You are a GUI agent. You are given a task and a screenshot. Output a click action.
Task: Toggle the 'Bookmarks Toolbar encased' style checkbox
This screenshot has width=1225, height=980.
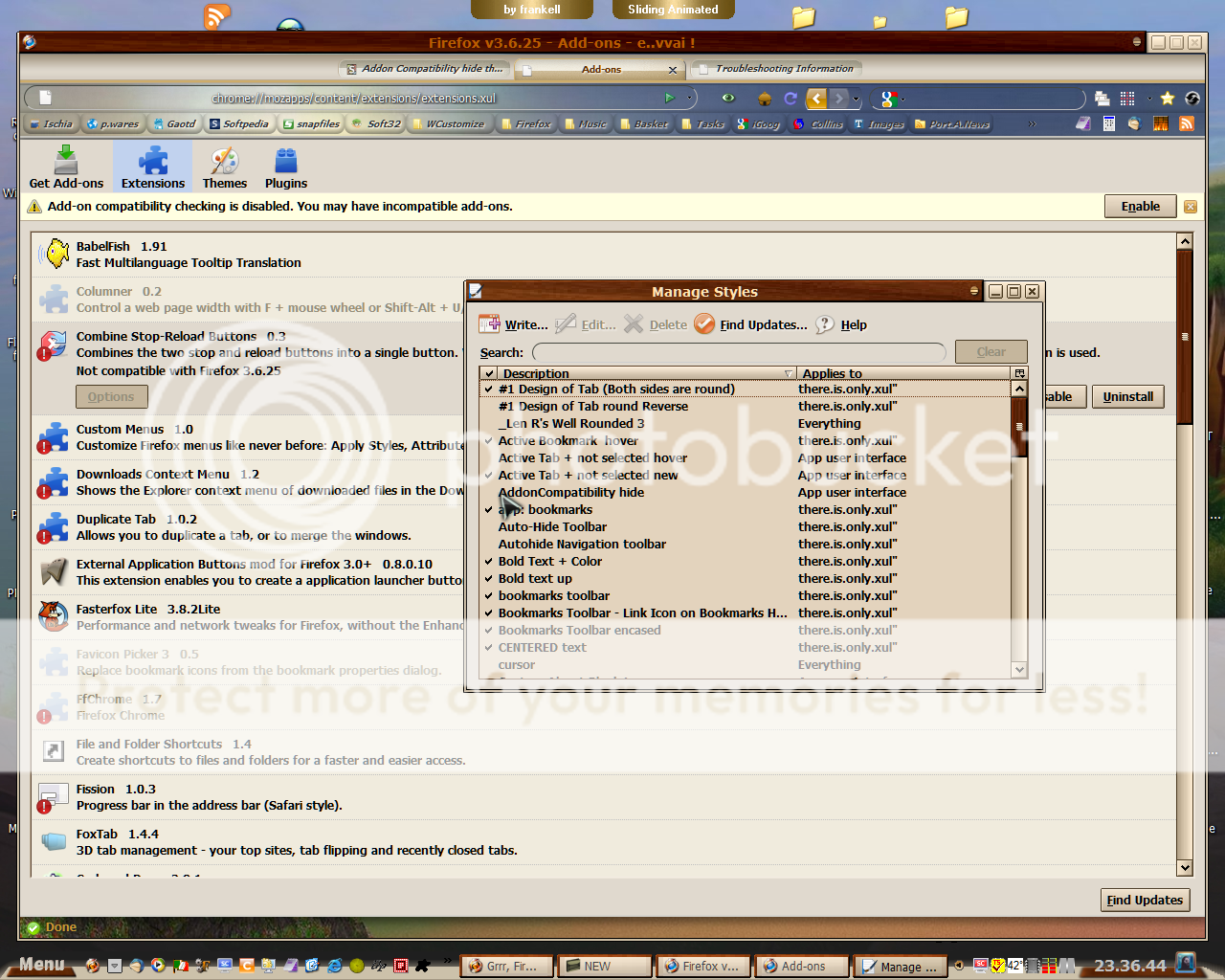tap(489, 631)
